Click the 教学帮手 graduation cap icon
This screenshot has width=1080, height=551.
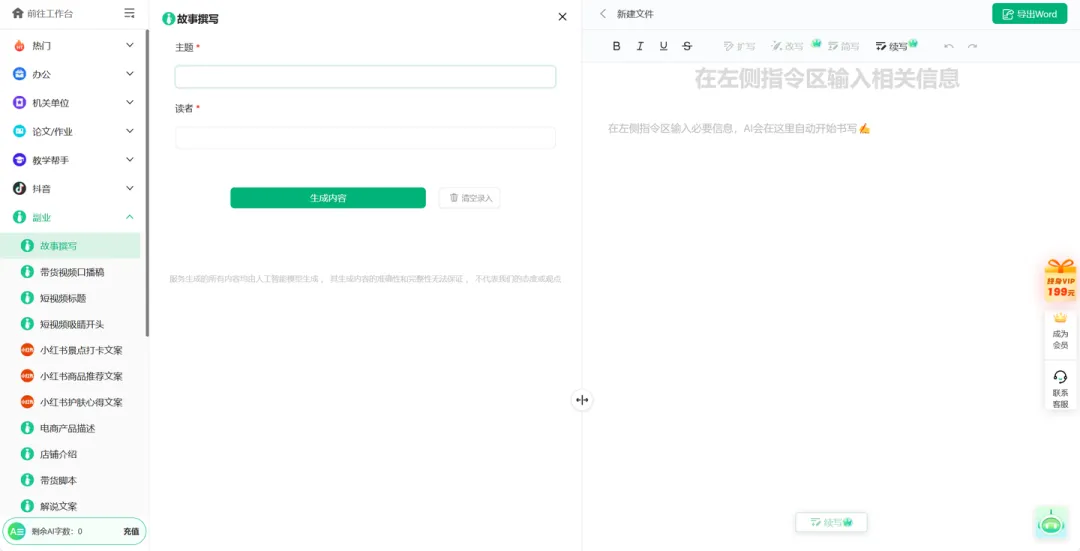(19, 160)
